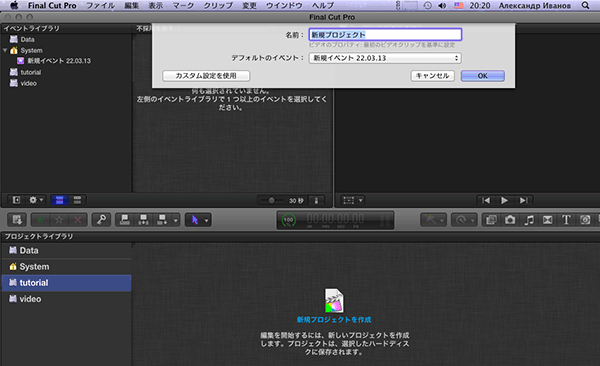The height and width of the screenshot is (366, 600).
Task: Select 新規イベント 22.03.13 event
Action: coord(59,60)
